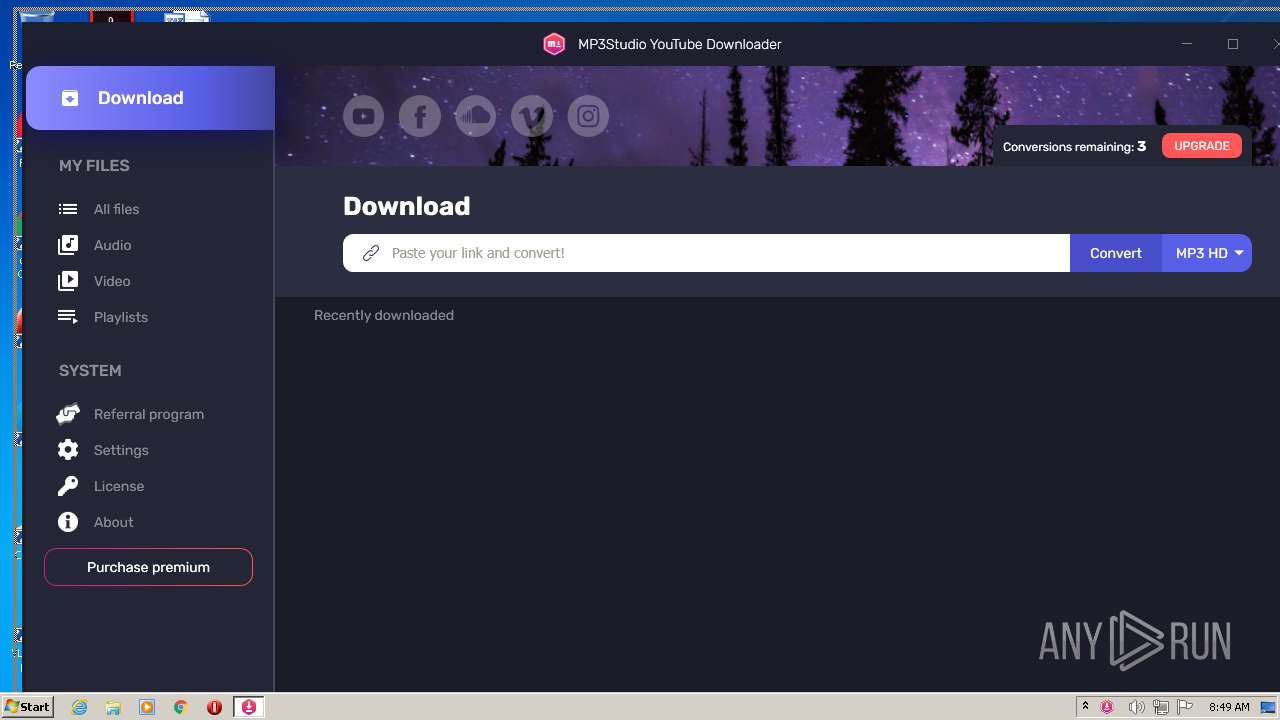The image size is (1280, 720).
Task: Click the network tray icon
Action: pyautogui.click(x=1161, y=707)
